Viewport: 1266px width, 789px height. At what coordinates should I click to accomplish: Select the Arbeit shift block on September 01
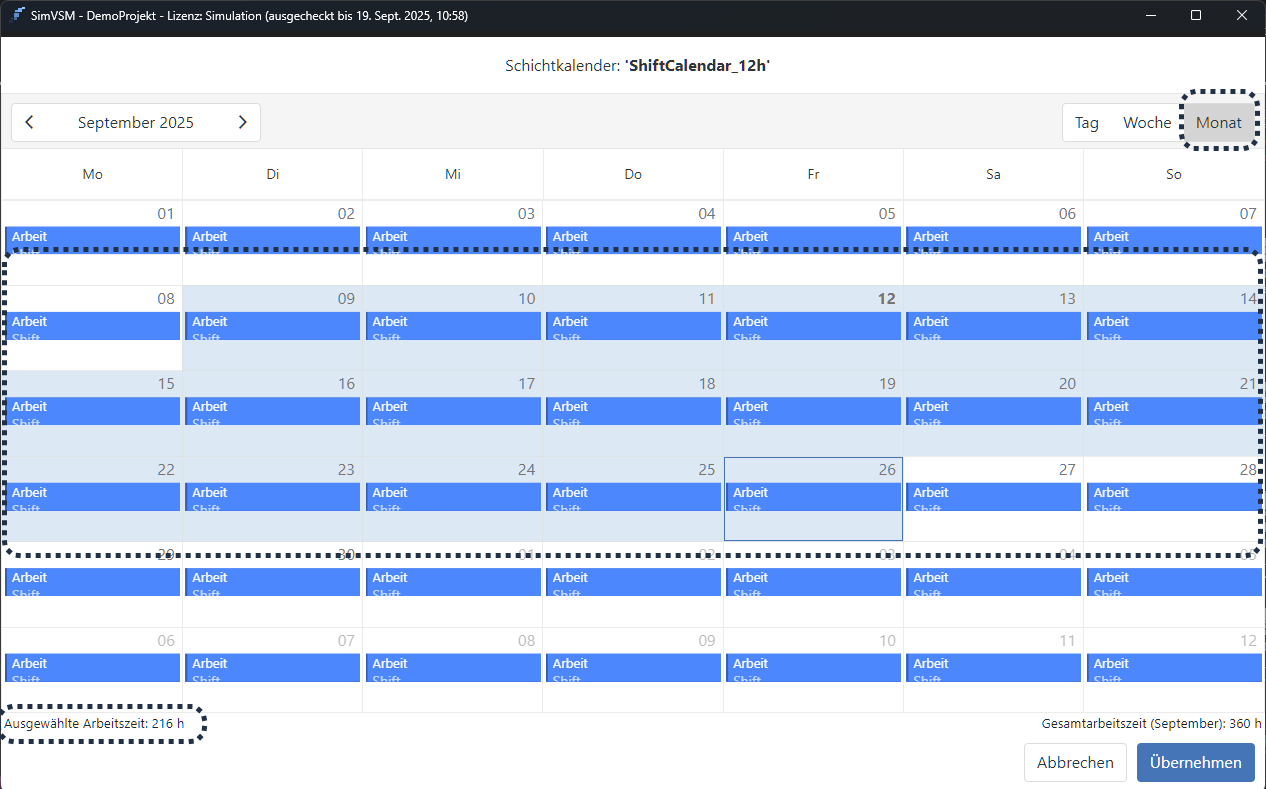click(92, 240)
